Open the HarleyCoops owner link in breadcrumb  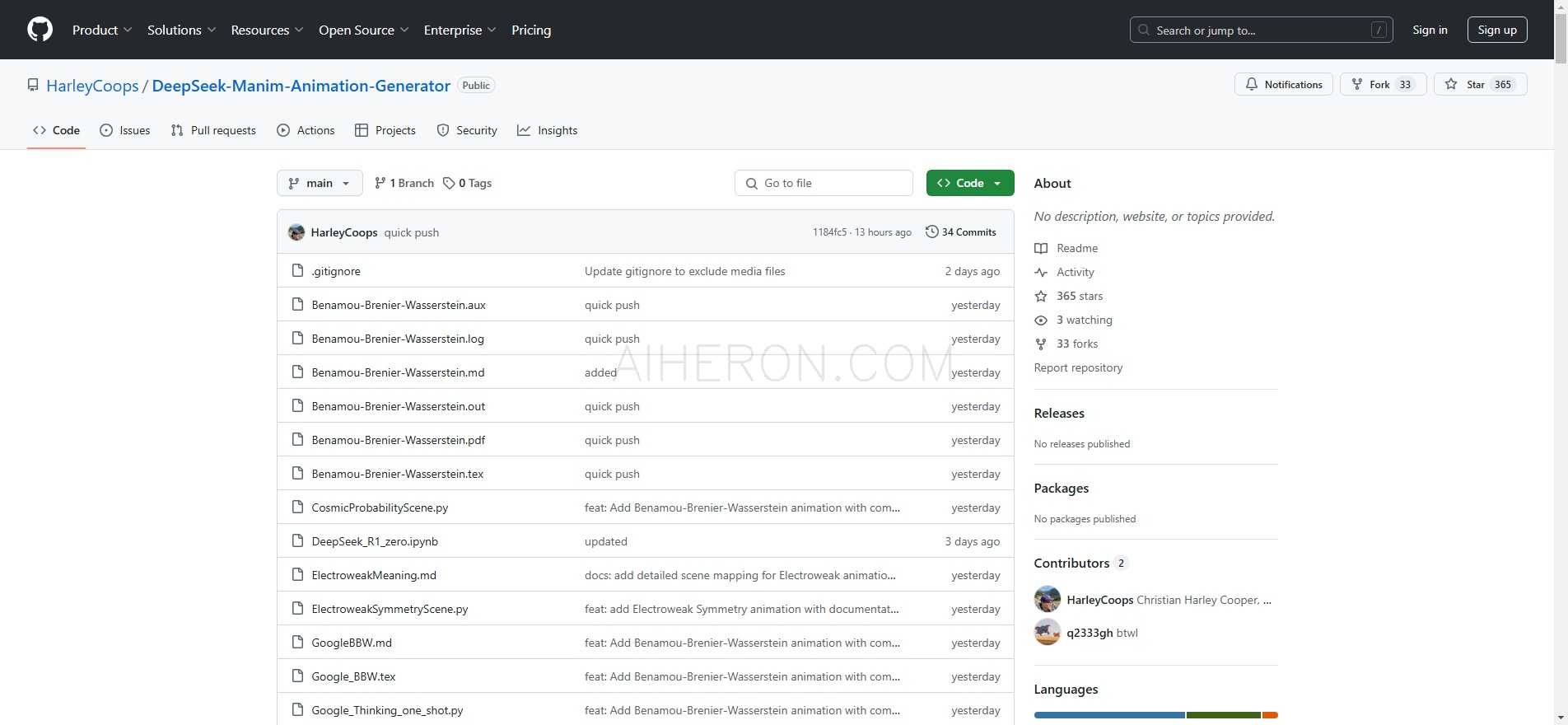92,86
